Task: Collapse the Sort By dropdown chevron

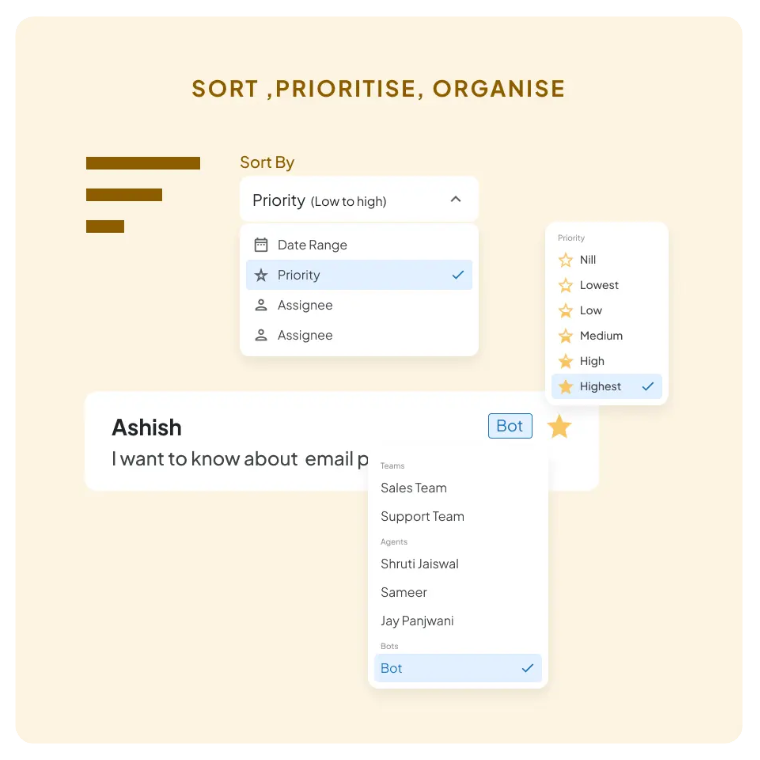Action: tap(456, 199)
